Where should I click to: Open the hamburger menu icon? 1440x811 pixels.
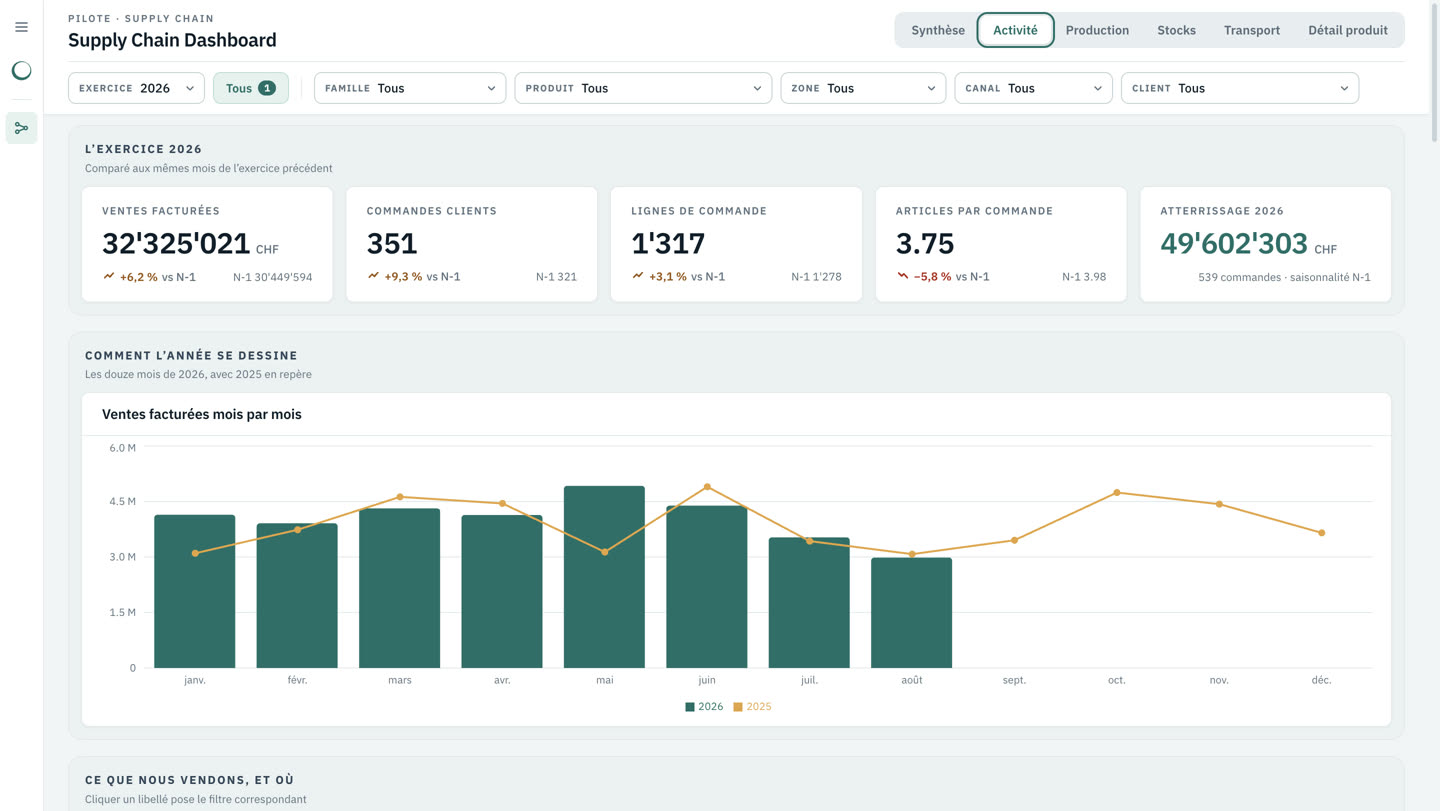pyautogui.click(x=21, y=27)
